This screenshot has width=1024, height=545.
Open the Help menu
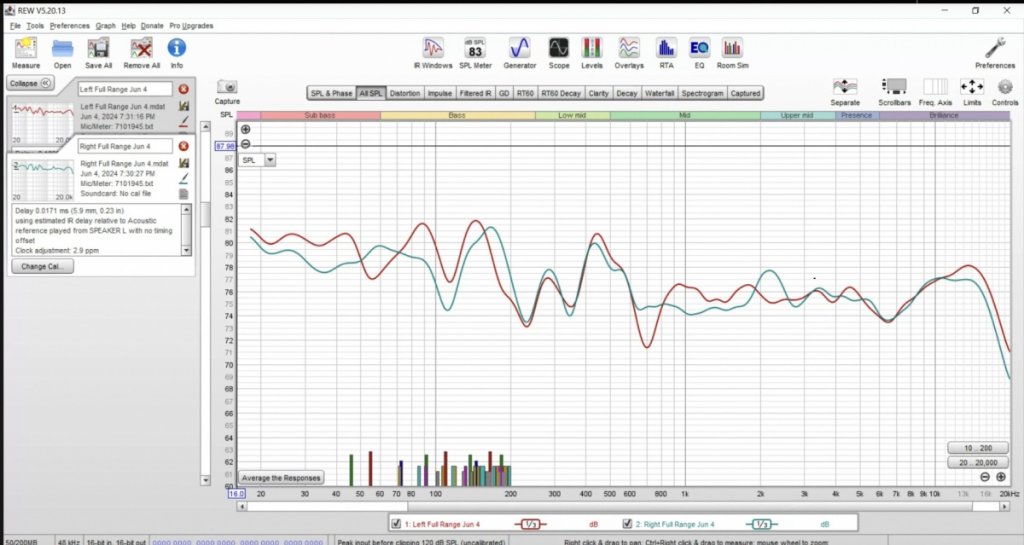point(129,25)
